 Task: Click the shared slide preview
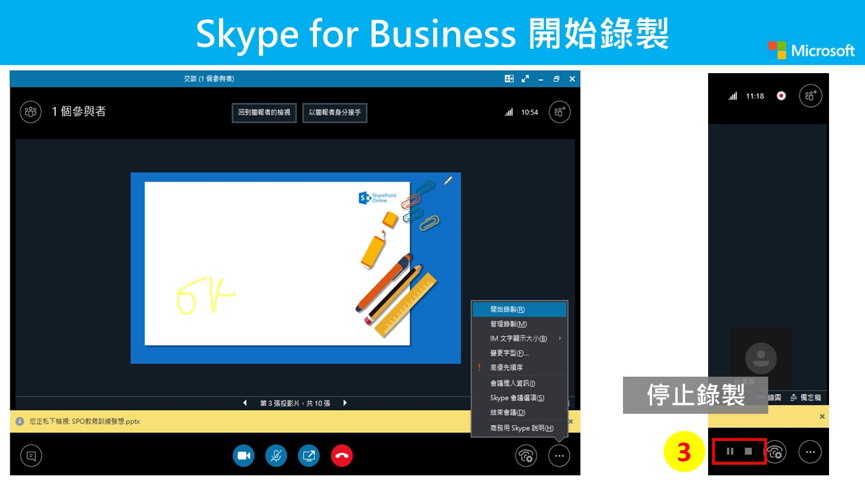pos(296,268)
